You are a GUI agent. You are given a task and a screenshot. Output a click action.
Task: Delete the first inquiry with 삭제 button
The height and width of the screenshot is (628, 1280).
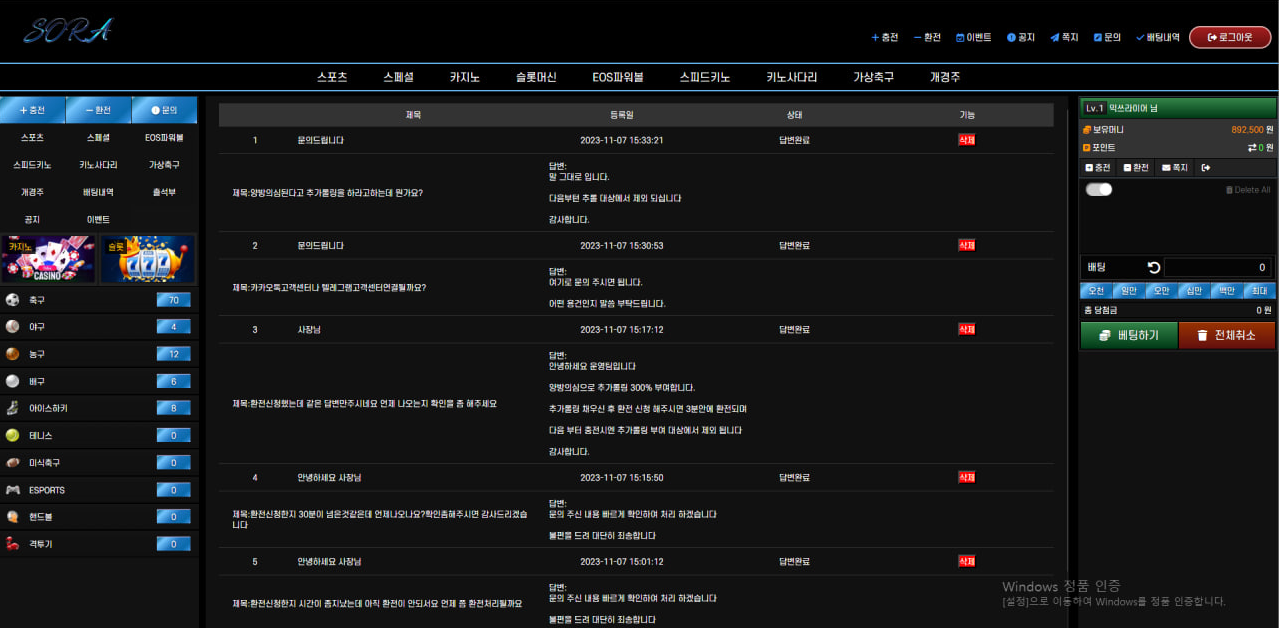coord(966,140)
